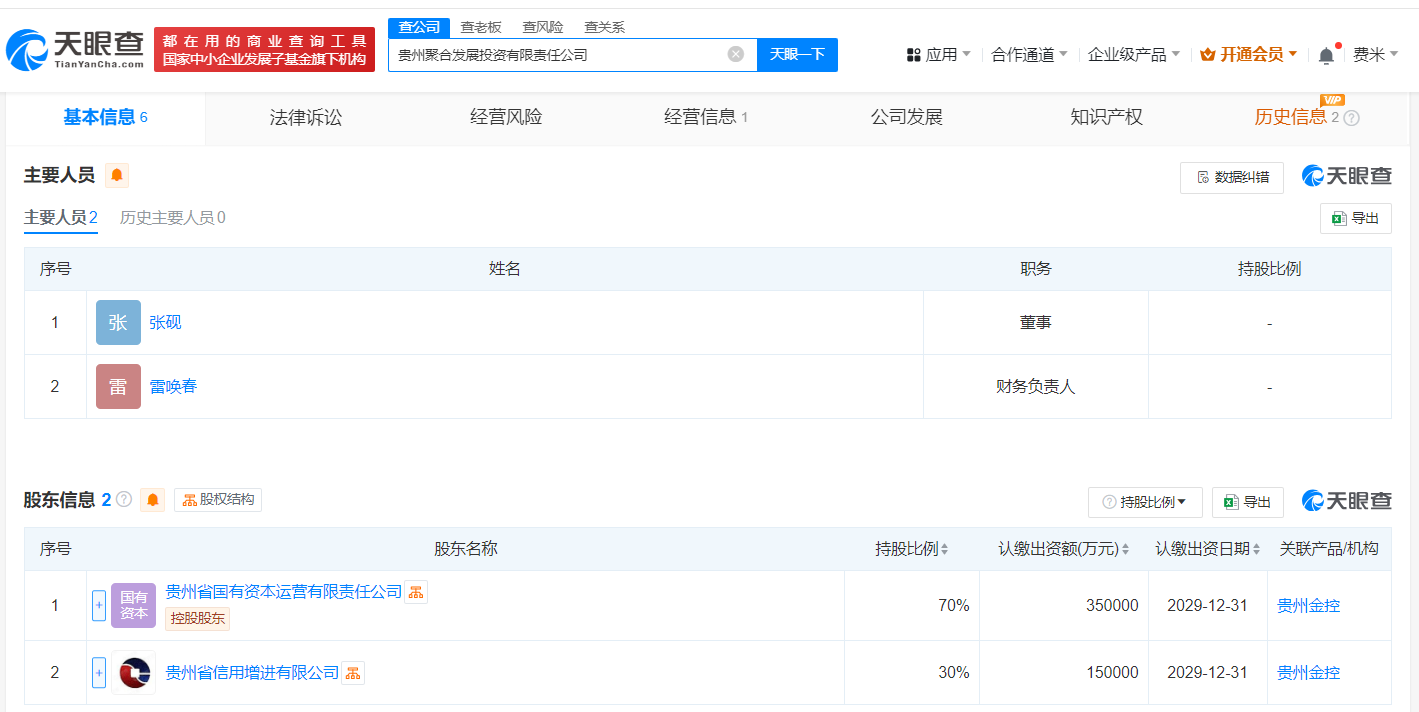Open the 应用 dropdown menu
The width and height of the screenshot is (1419, 712).
point(938,55)
